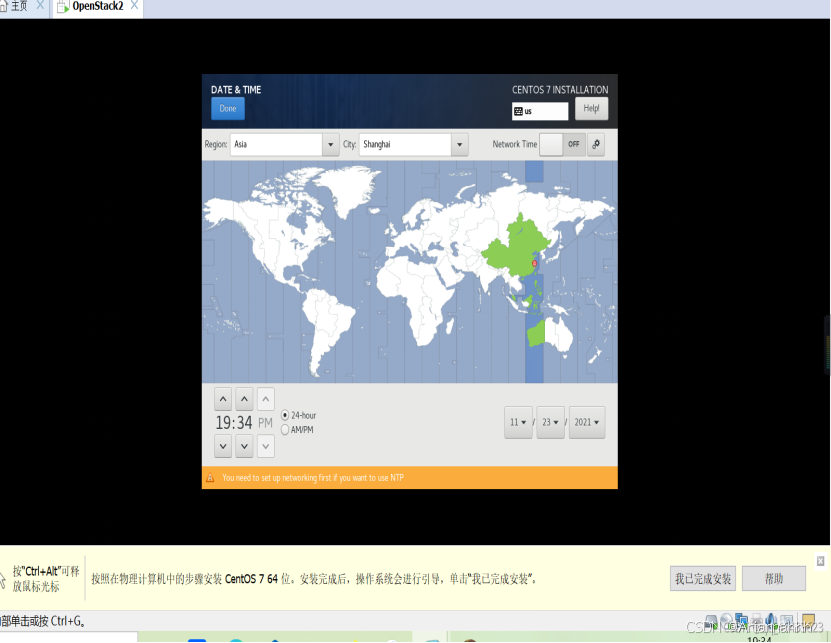831x643 pixels.
Task: Select the AM/PM radio button
Action: pos(285,430)
